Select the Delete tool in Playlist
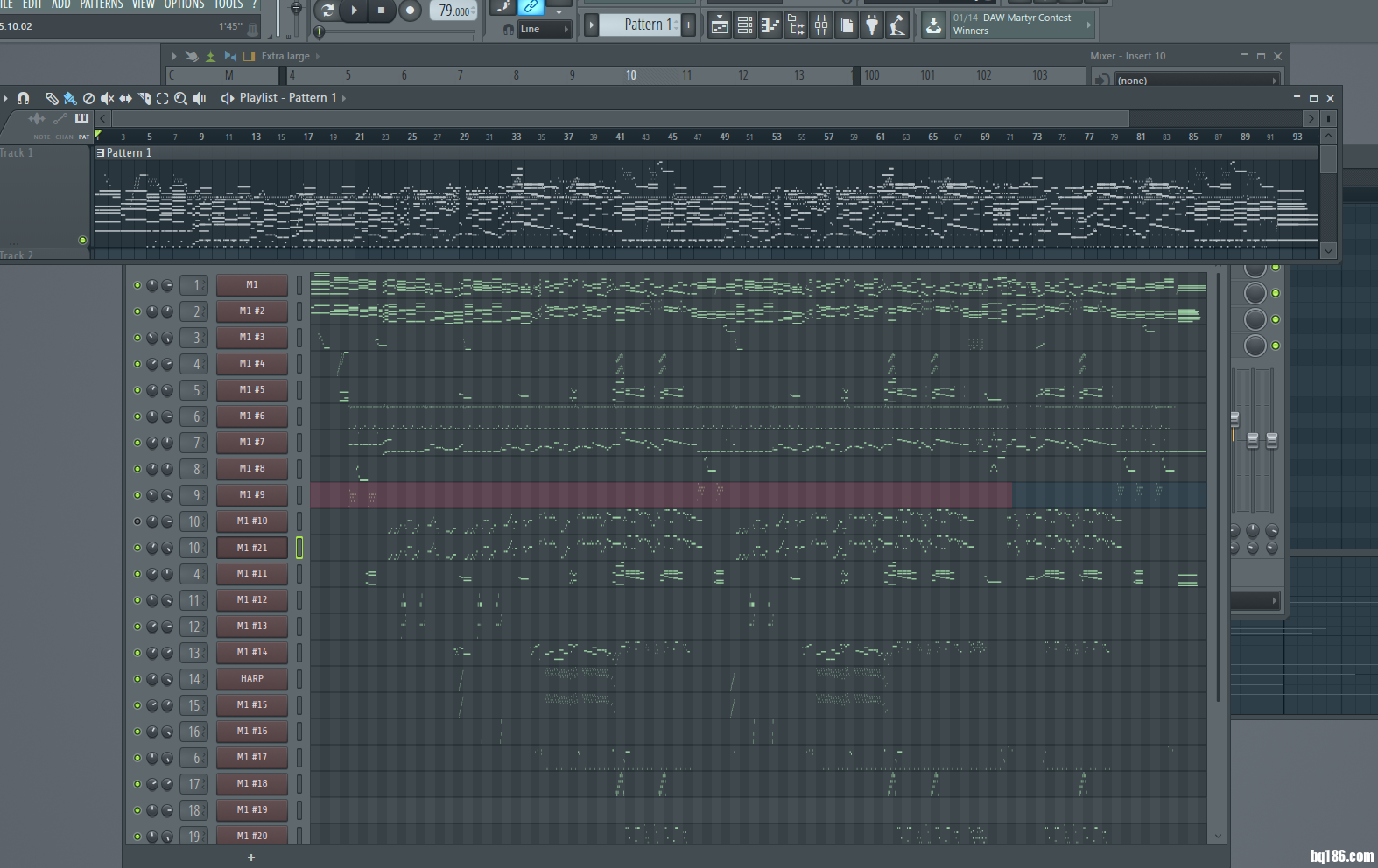This screenshot has width=1378, height=868. point(88,98)
